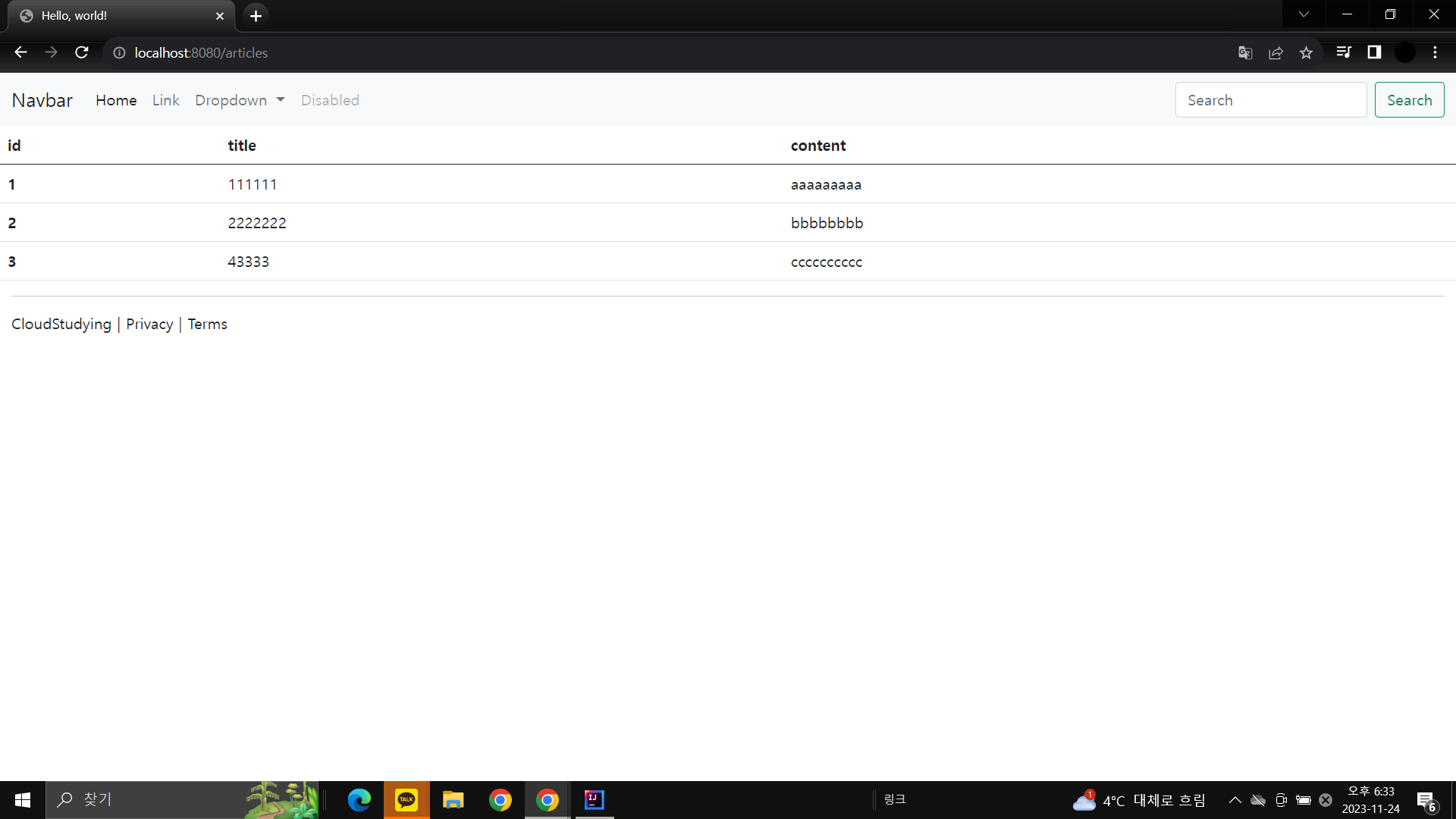Viewport: 1456px width, 819px height.
Task: Open the tab search chevron
Action: [1304, 14]
